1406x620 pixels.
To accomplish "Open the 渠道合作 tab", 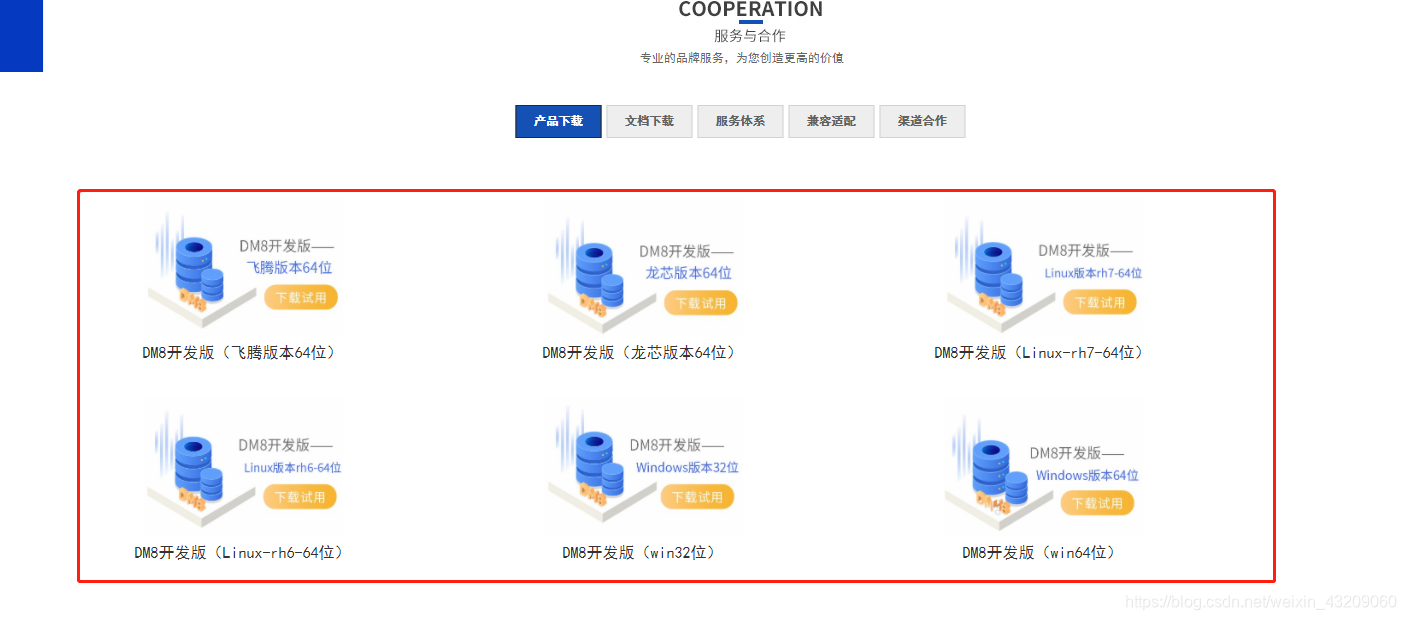I will pyautogui.click(x=922, y=121).
